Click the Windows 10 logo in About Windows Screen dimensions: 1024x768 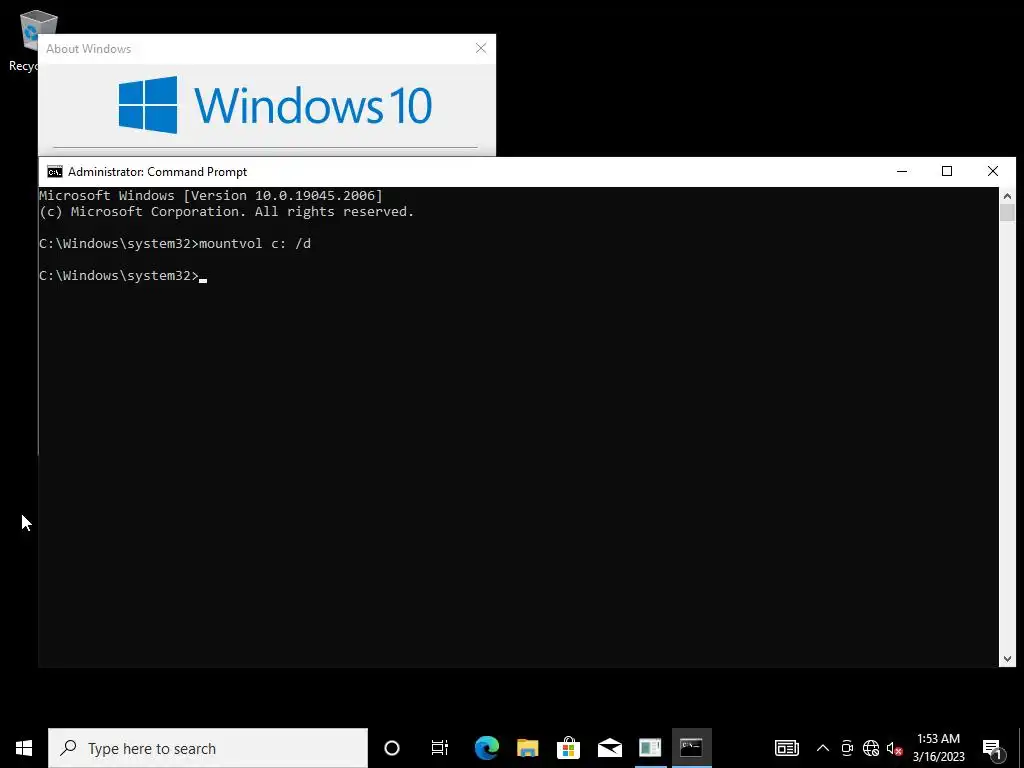pyautogui.click(x=275, y=105)
